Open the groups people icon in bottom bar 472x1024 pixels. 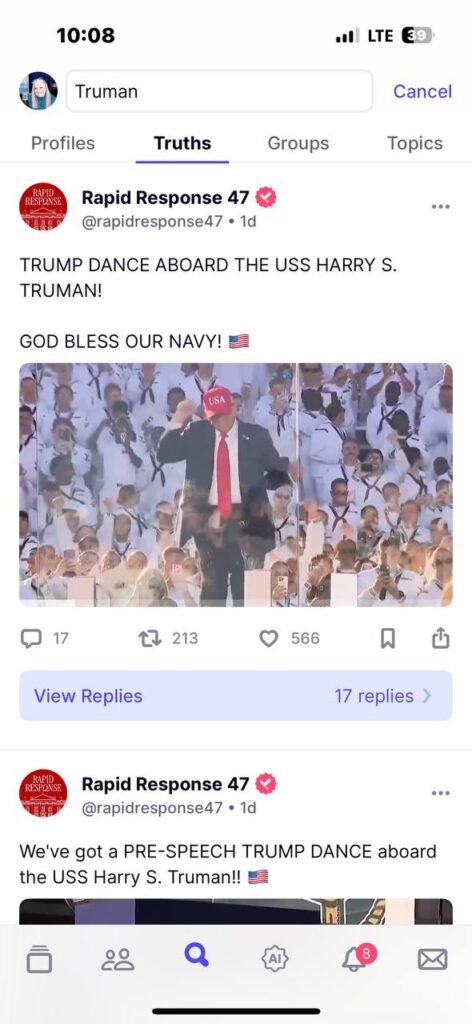tap(118, 959)
